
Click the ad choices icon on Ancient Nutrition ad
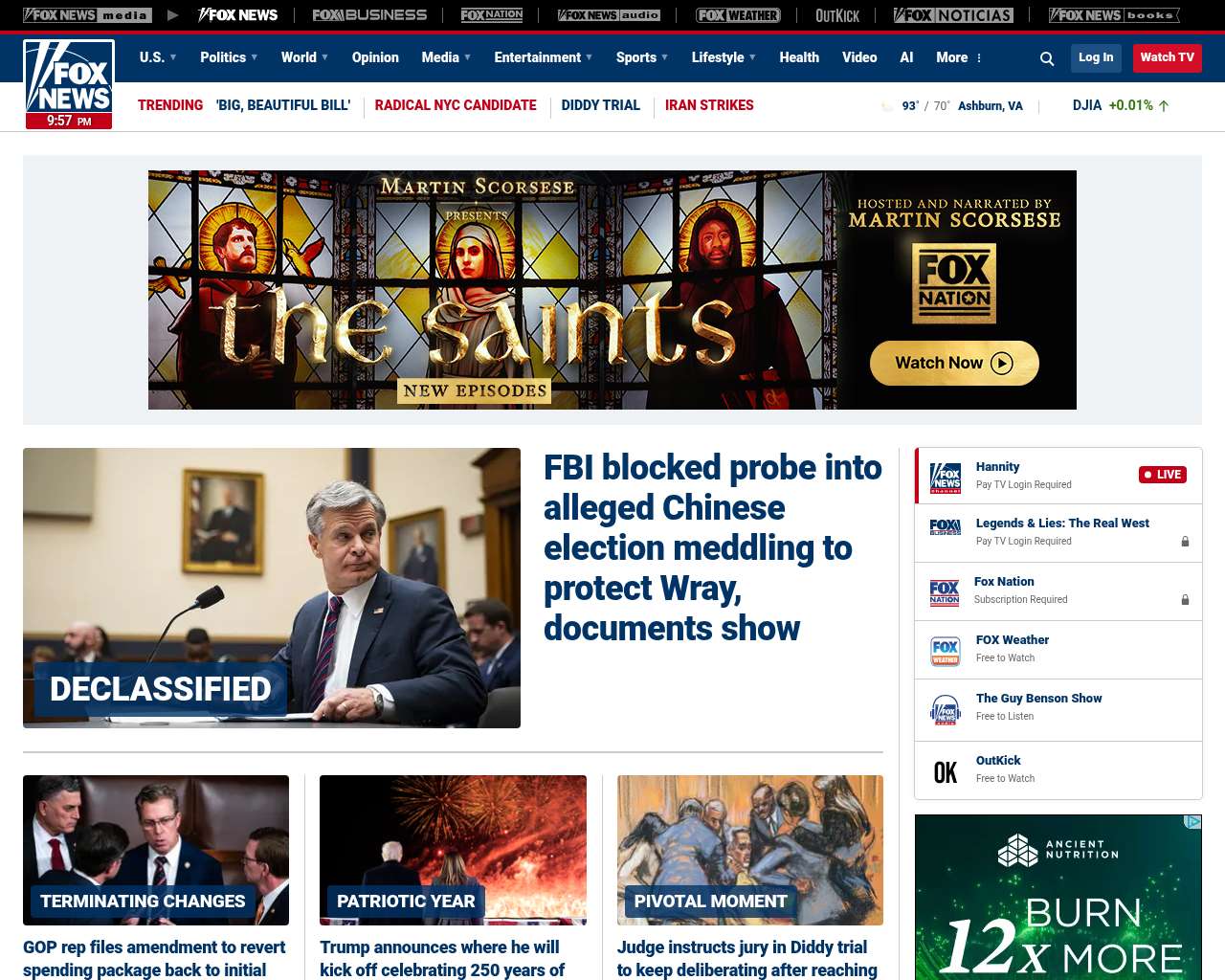[1192, 822]
